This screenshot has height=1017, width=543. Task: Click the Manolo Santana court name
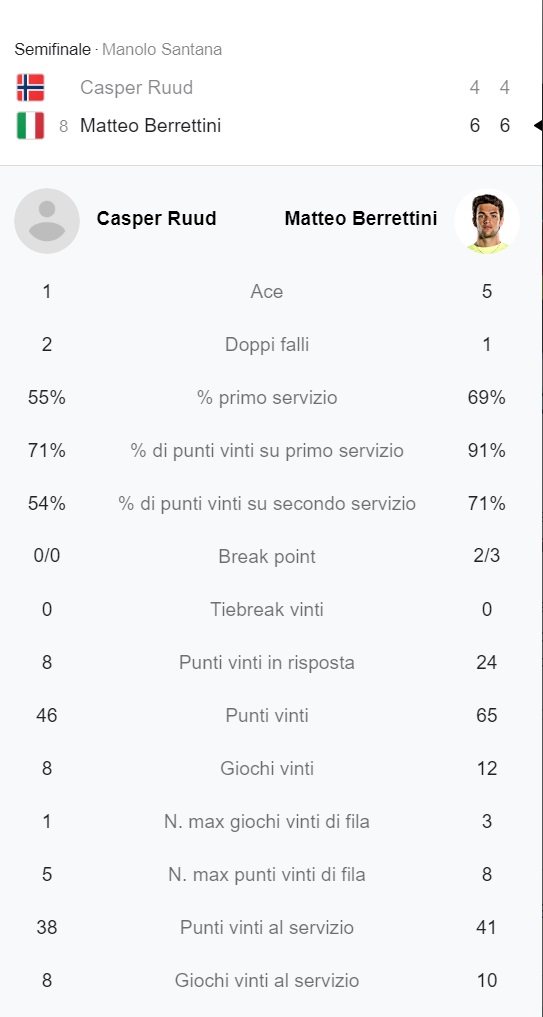162,49
